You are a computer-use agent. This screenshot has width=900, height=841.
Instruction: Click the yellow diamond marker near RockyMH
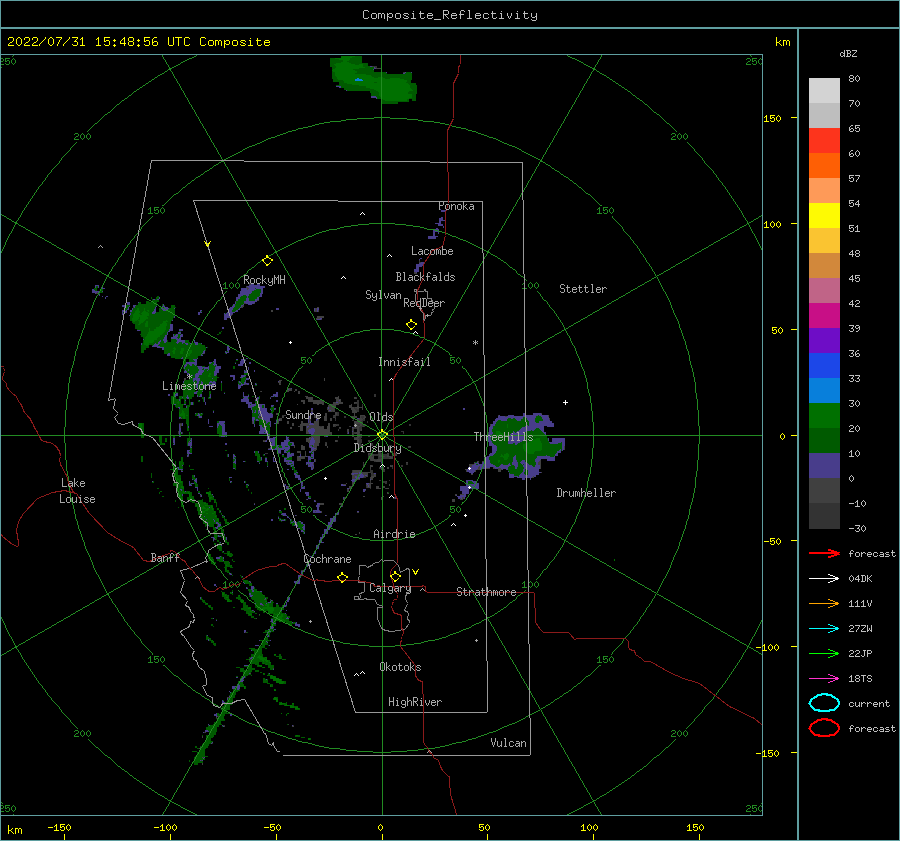267,261
